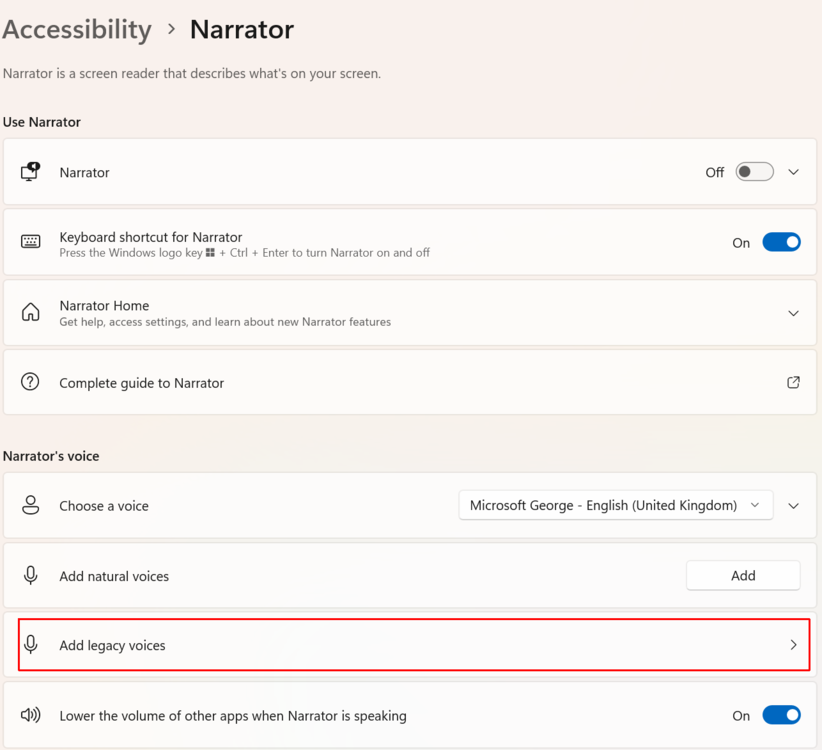Disable the keyboard shortcut for Narrator toggle
Screen dimensions: 822x750
(x=781, y=242)
